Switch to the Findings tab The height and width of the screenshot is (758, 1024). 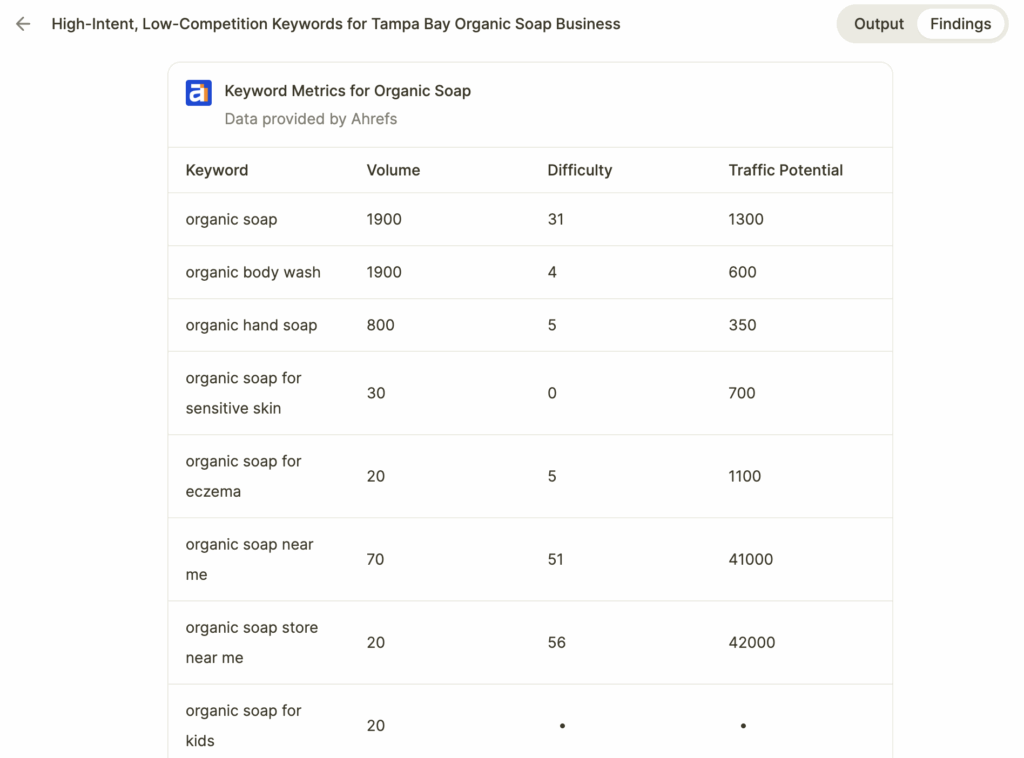(x=960, y=24)
